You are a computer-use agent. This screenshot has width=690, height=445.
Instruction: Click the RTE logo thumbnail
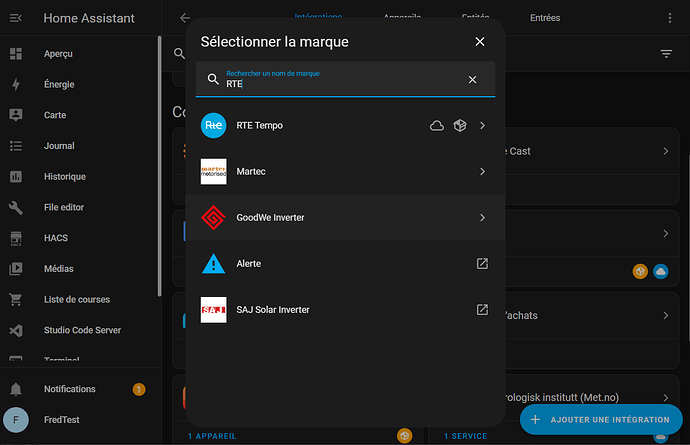point(213,125)
